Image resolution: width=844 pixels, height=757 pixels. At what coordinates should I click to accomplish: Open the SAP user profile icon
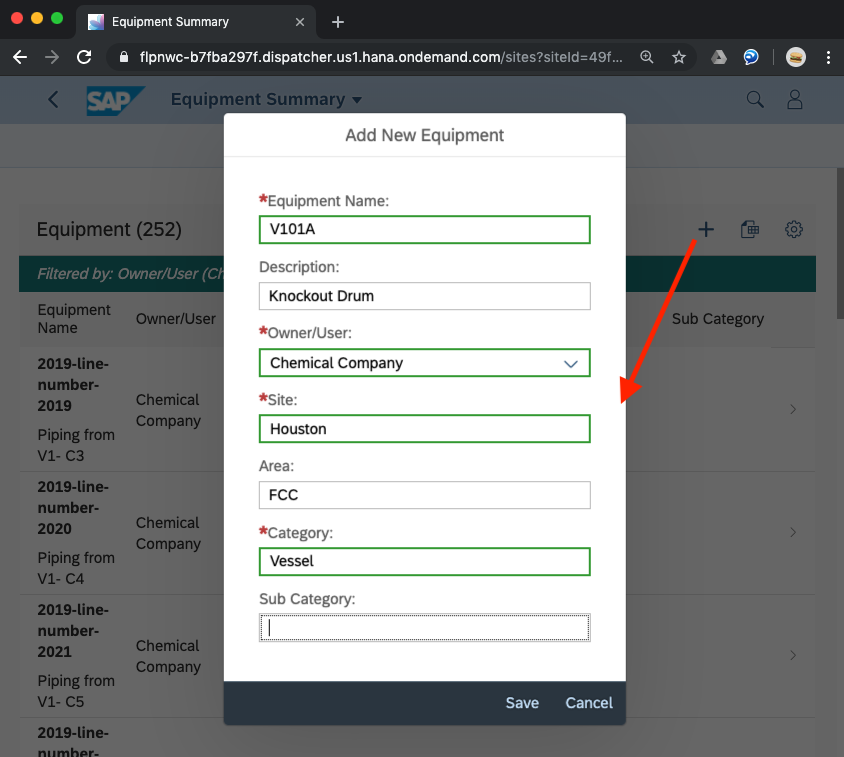coord(794,99)
